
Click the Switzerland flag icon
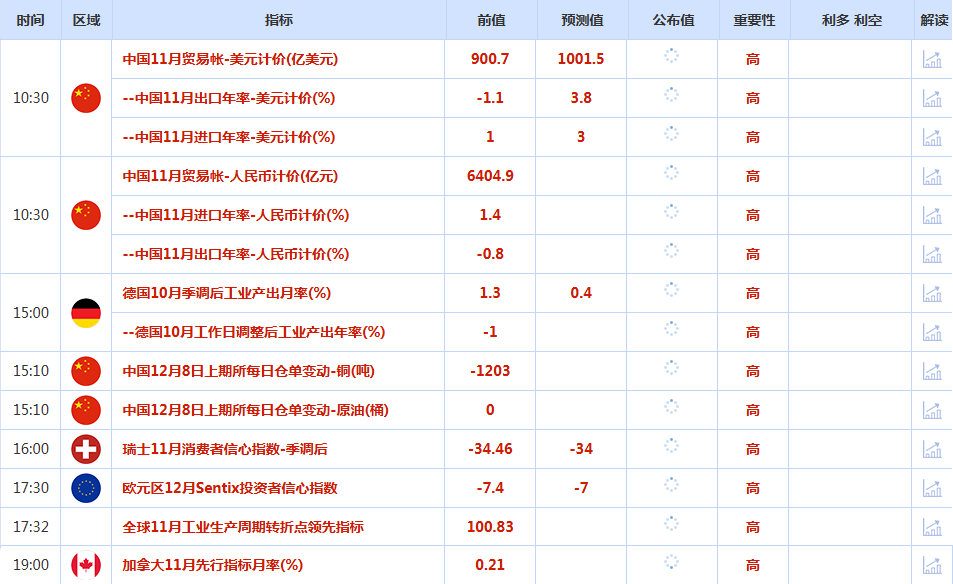[x=85, y=449]
